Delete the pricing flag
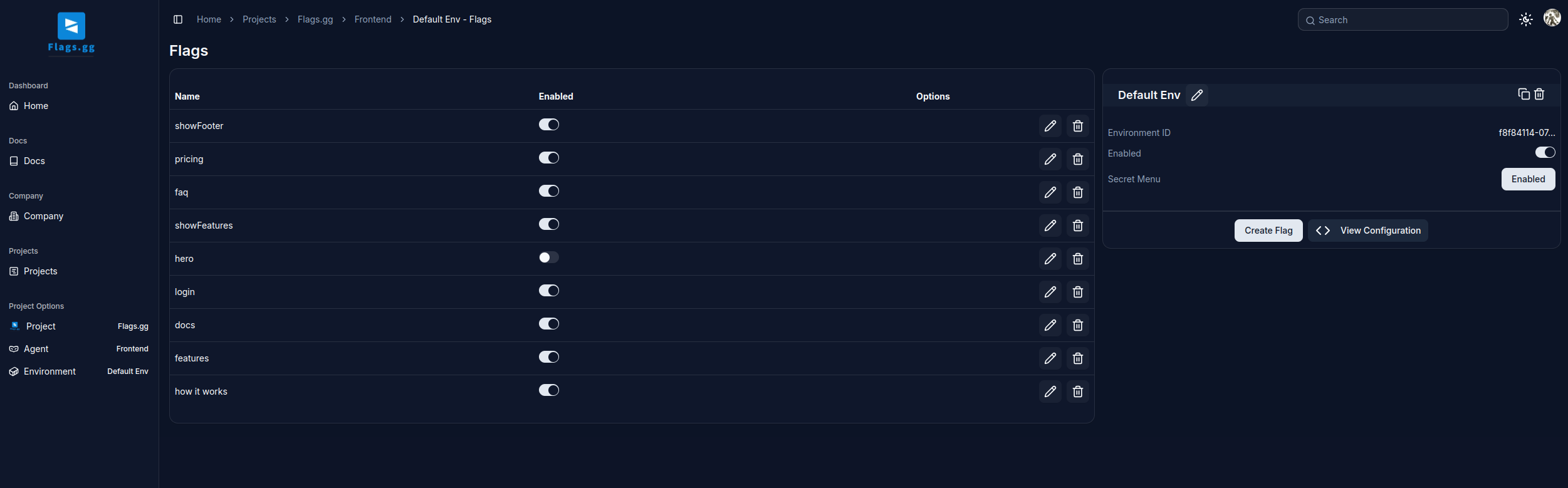1568x488 pixels. (x=1078, y=159)
